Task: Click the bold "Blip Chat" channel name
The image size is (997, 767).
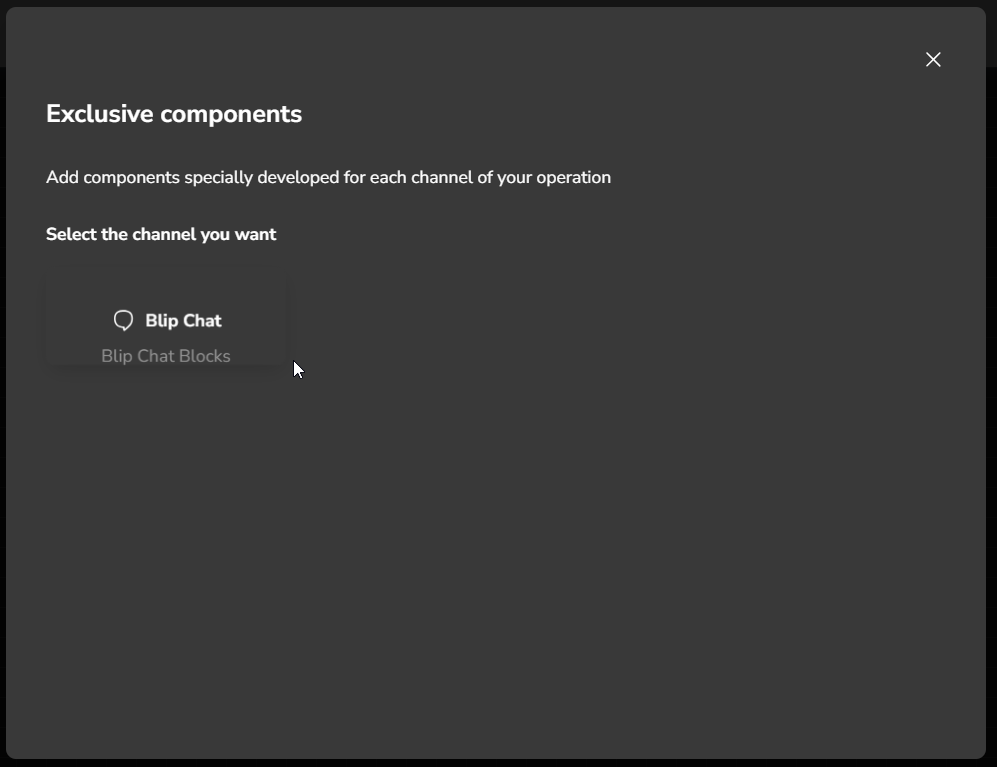Action: [x=183, y=321]
